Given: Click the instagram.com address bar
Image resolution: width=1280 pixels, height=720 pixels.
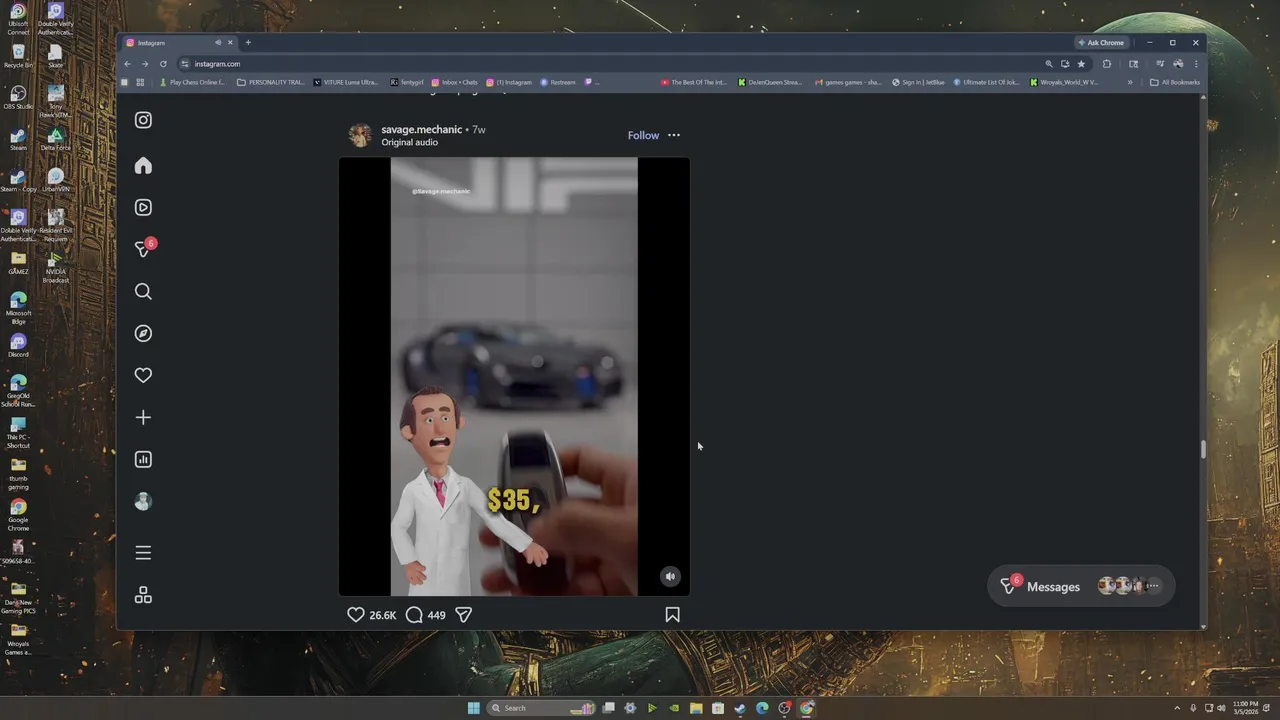Looking at the screenshot, I should point(610,64).
